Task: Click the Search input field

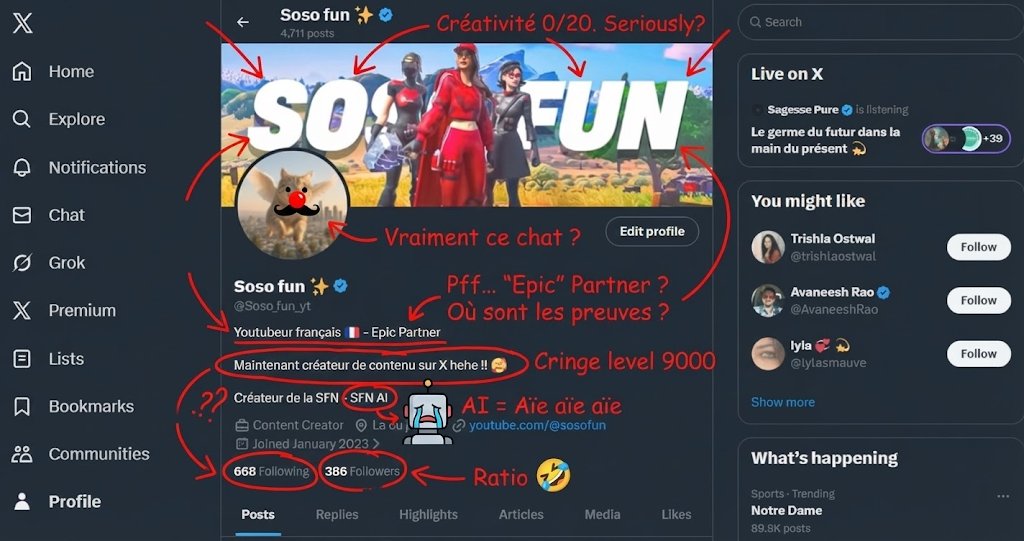Action: point(880,21)
